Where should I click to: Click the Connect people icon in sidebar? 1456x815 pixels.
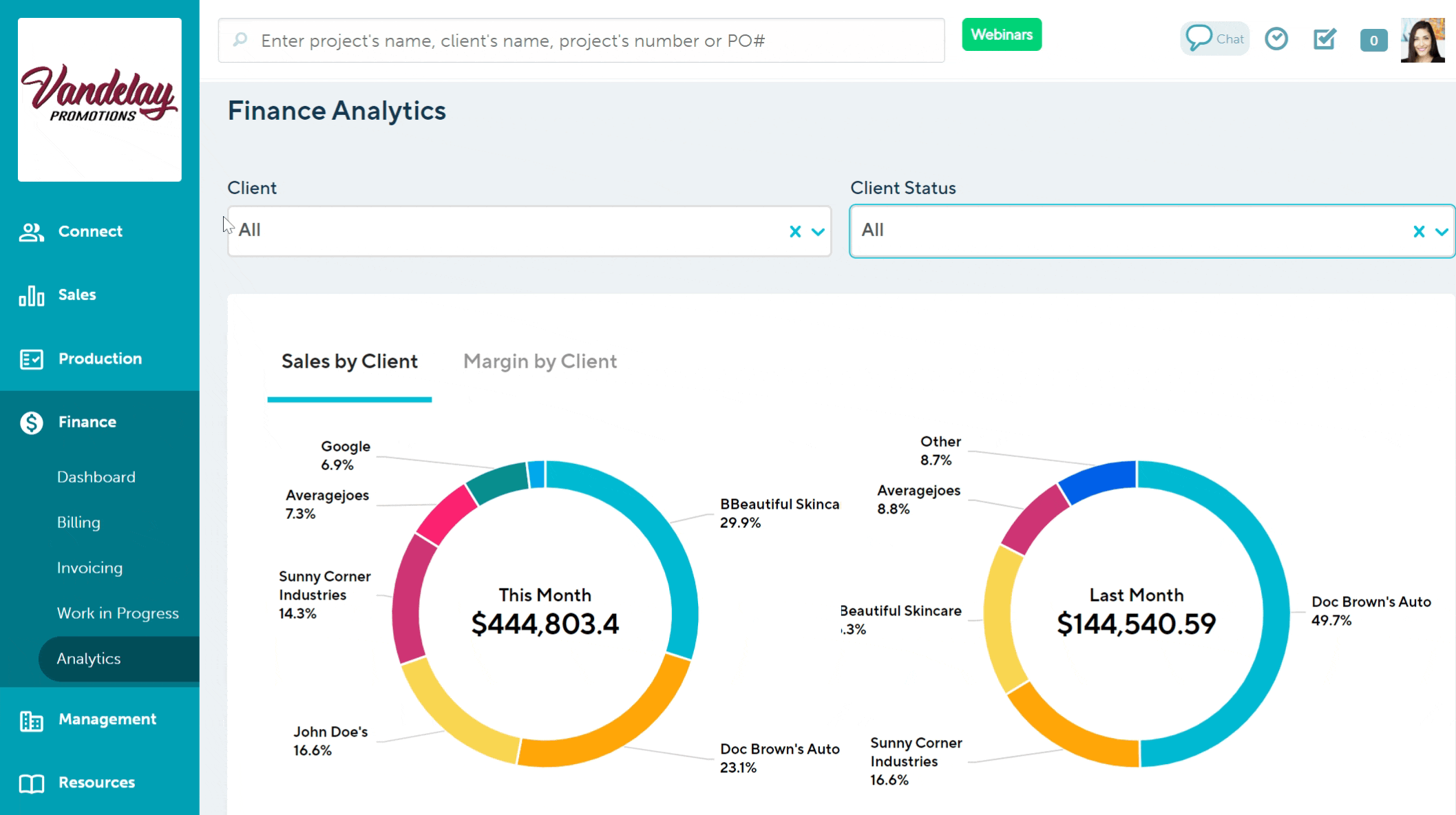[32, 232]
